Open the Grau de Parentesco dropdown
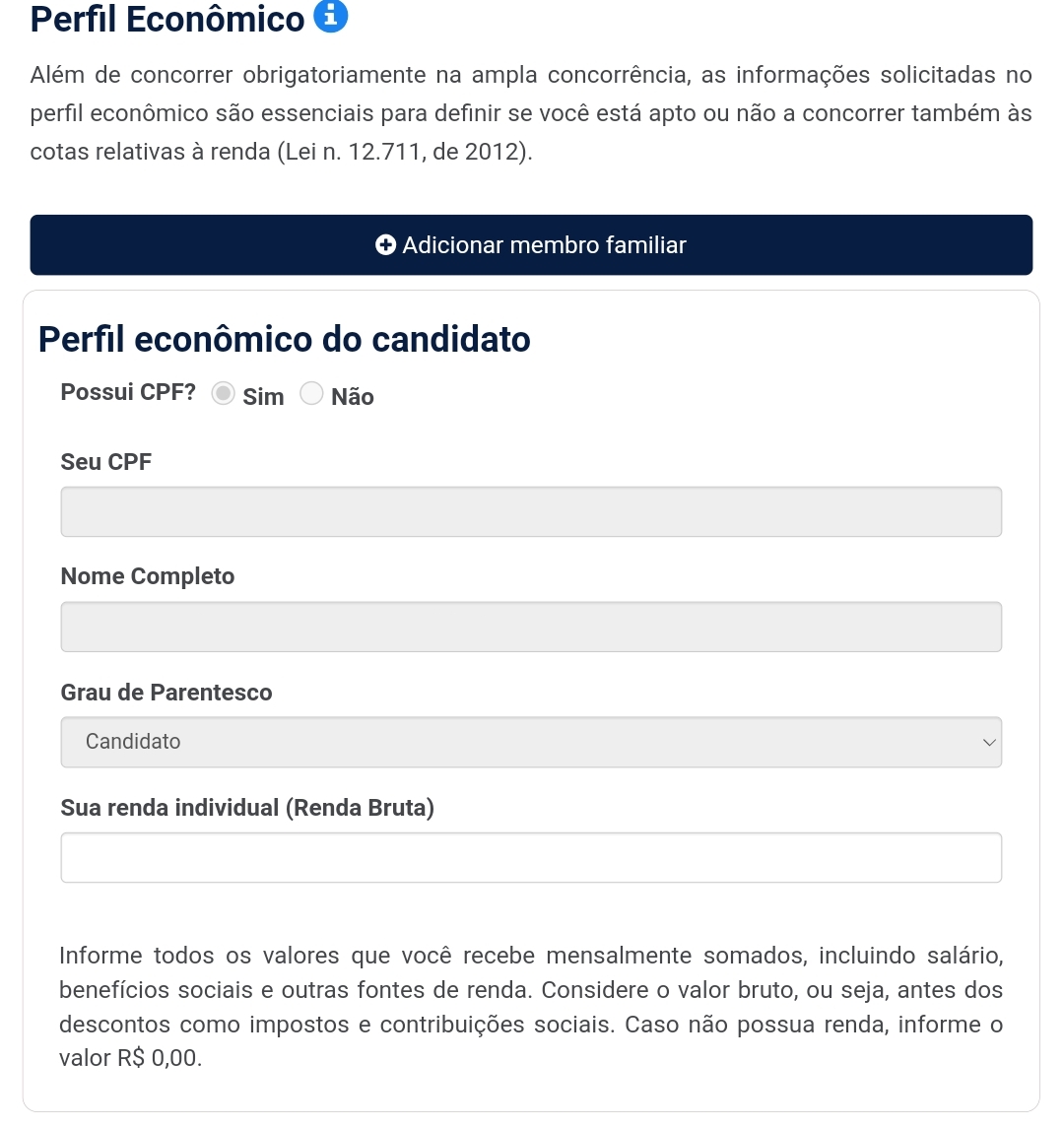The height and width of the screenshot is (1128, 1064). pos(531,742)
